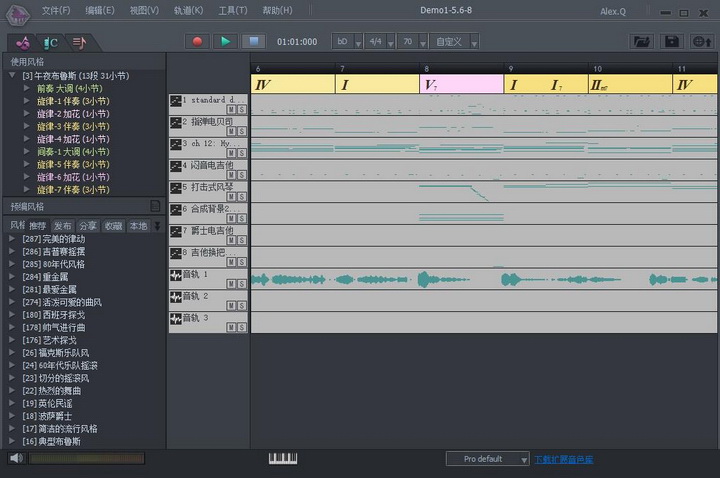The image size is (720, 478).
Task: Mute track 1 standard d
Action: [231, 110]
